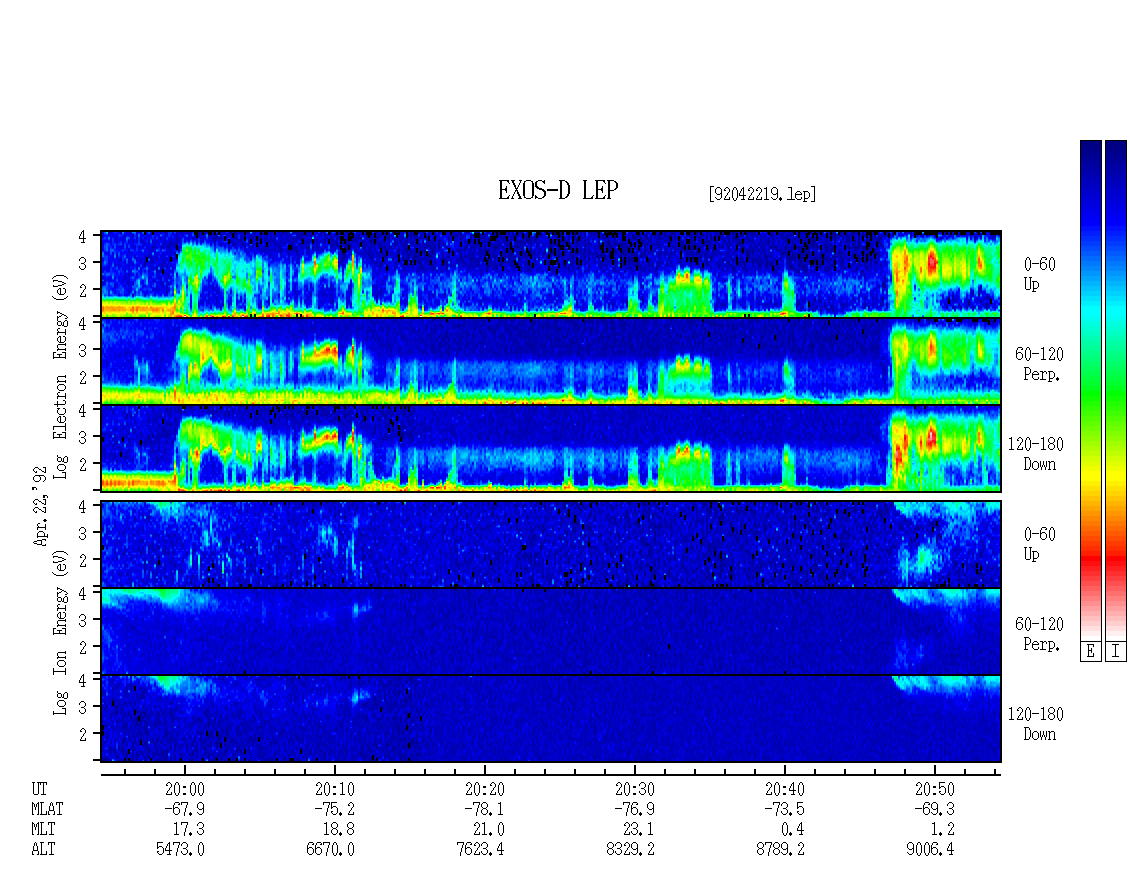Screen dimensions: 1130x875
Task: Click the ion 0-60 Up spectrogram panel
Action: pyautogui.click(x=551, y=544)
